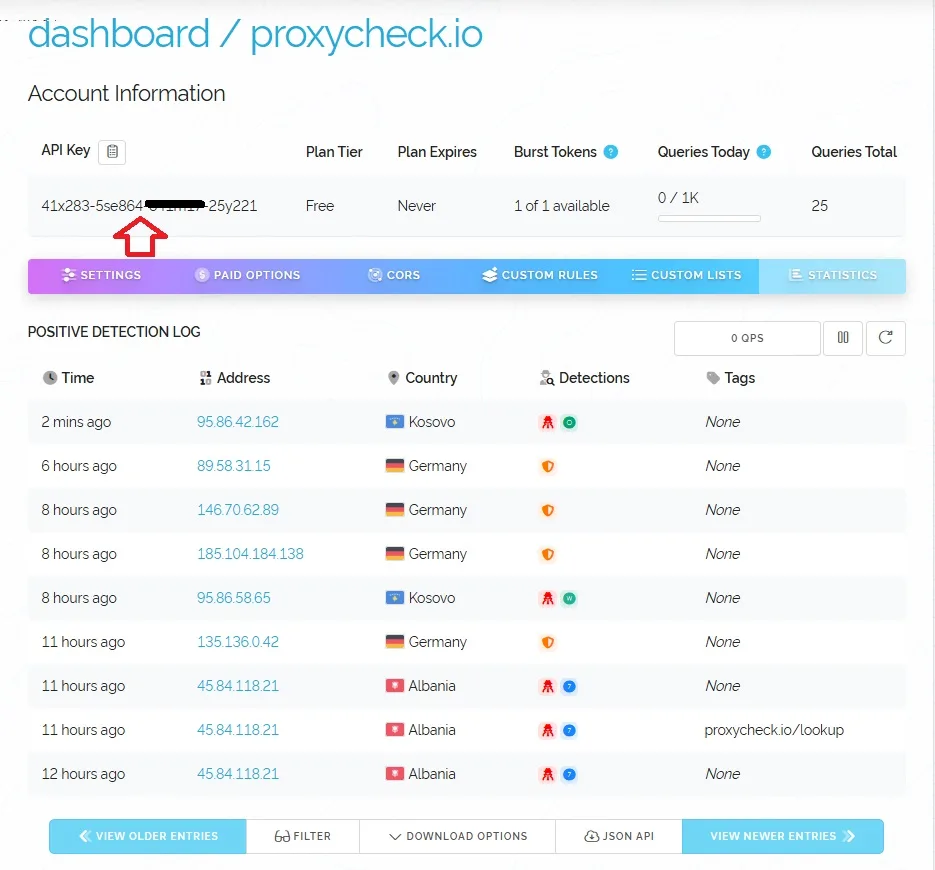935x870 pixels.
Task: Click the Detections column header
Action: (584, 378)
